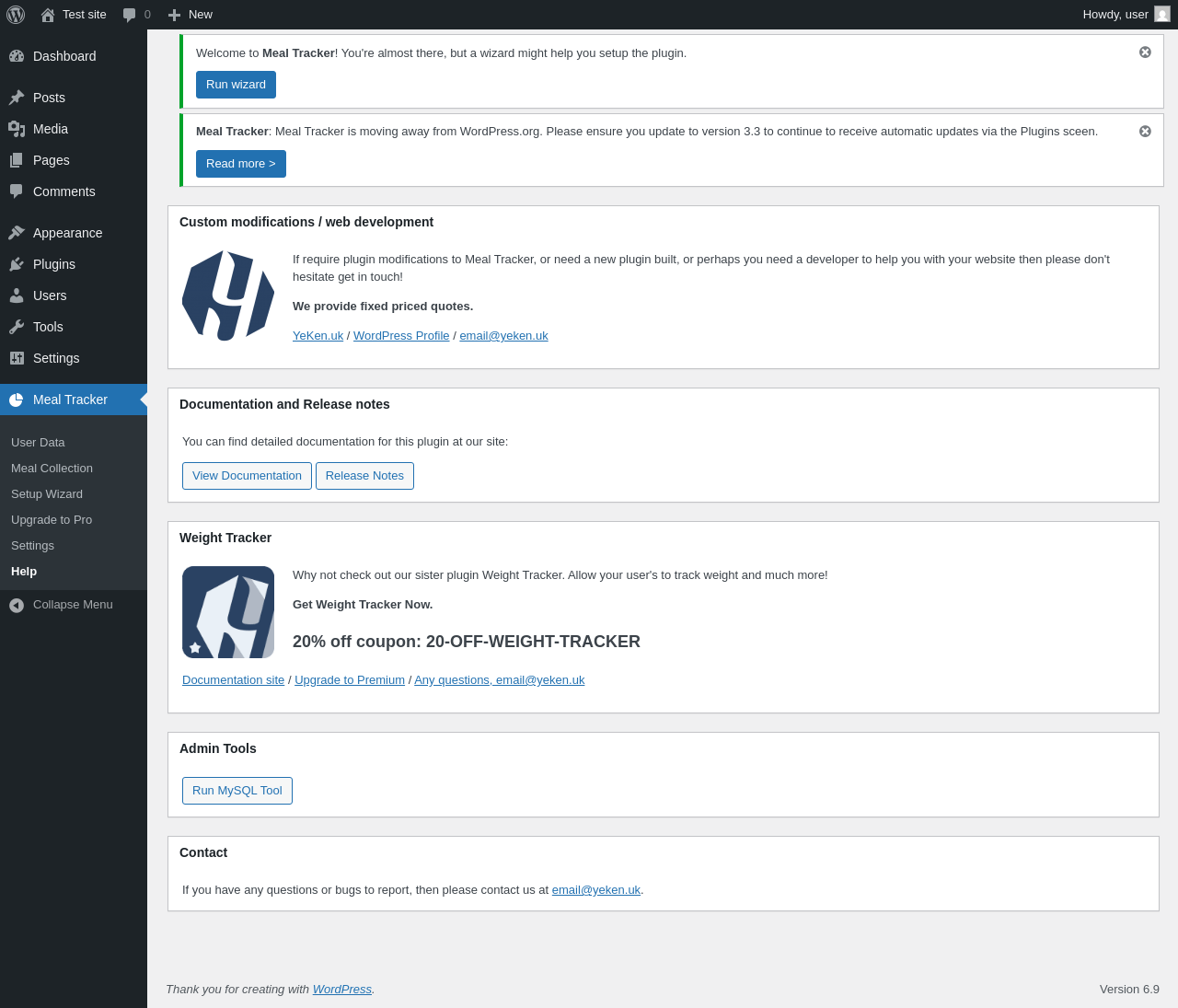Viewport: 1178px width, 1008px height.
Task: Open the Pages menu label
Action: (x=52, y=160)
